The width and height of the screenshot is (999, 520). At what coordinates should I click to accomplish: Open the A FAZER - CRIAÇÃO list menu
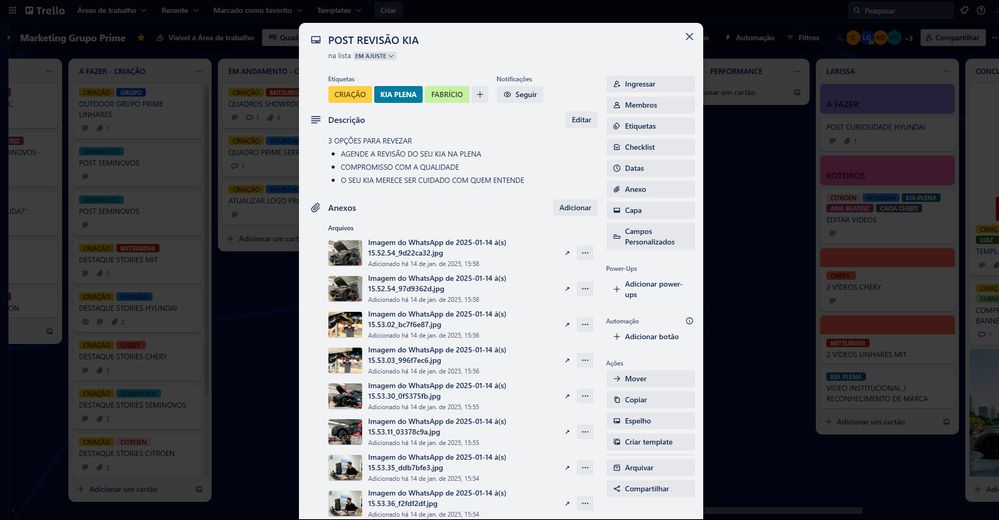(x=199, y=71)
